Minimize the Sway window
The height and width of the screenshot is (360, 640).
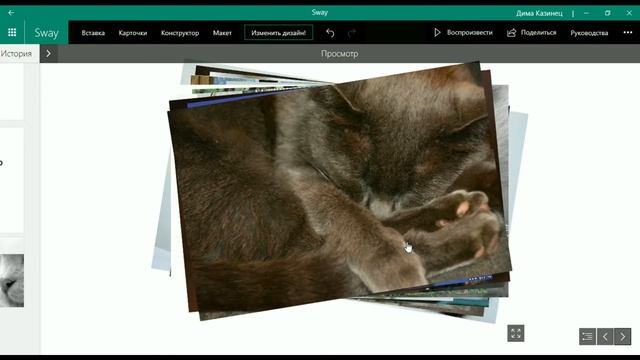tap(586, 13)
